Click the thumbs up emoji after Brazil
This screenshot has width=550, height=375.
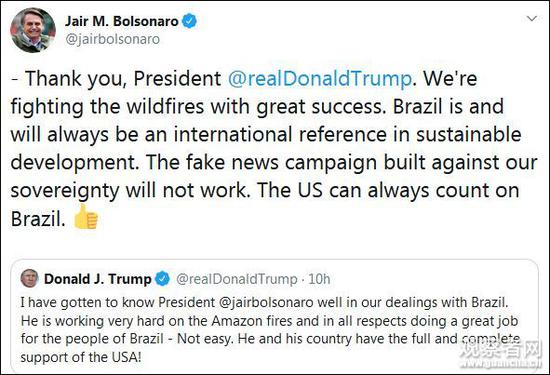[x=86, y=217]
